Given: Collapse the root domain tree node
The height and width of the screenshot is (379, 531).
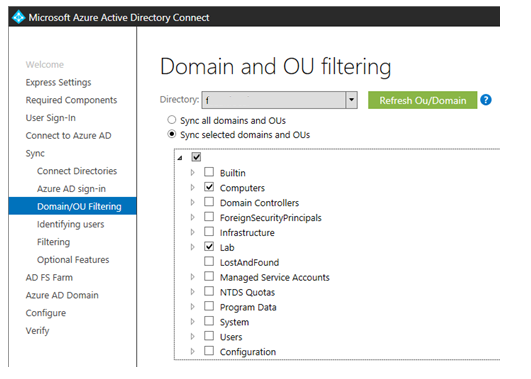Looking at the screenshot, I should (180, 157).
